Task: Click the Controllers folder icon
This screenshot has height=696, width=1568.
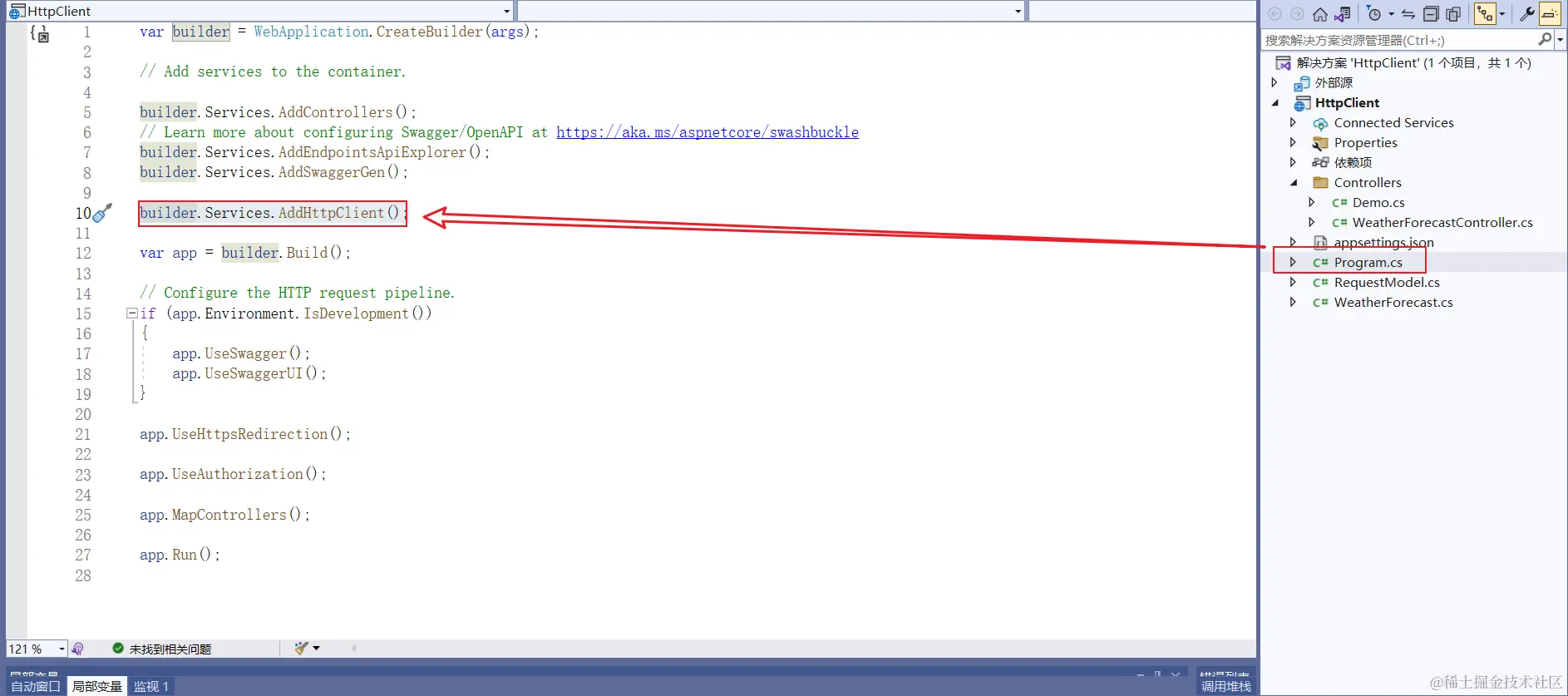Action: [x=1320, y=182]
